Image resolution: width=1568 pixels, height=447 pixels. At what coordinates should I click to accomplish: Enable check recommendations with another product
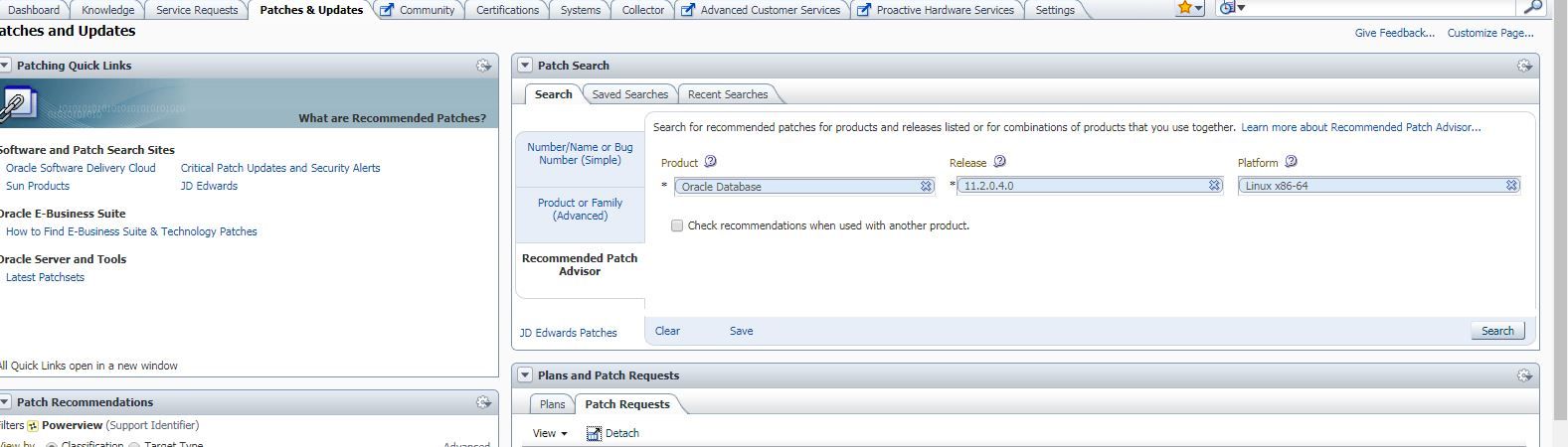pyautogui.click(x=677, y=225)
